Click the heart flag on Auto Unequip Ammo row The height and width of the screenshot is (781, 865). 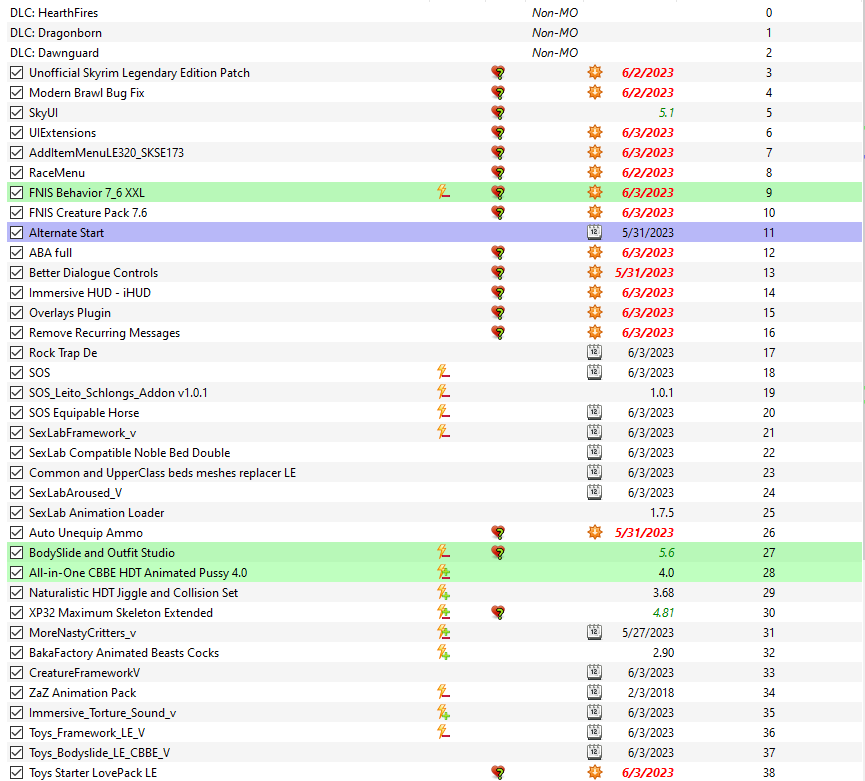point(498,533)
